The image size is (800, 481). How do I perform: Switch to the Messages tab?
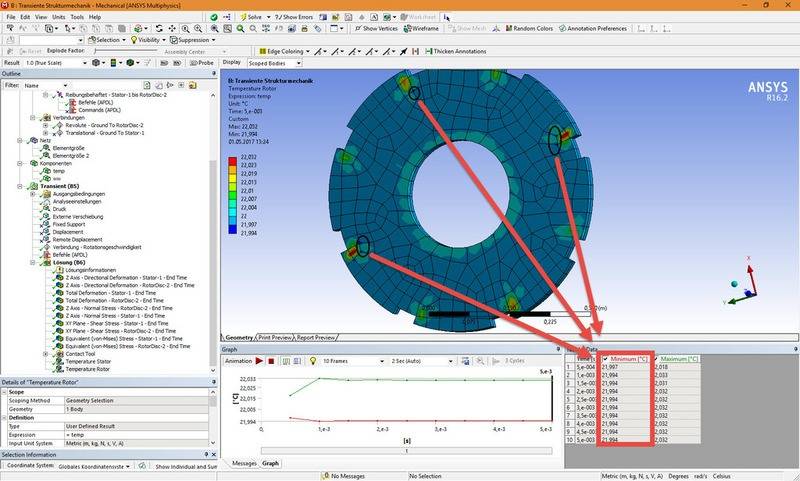(x=244, y=463)
